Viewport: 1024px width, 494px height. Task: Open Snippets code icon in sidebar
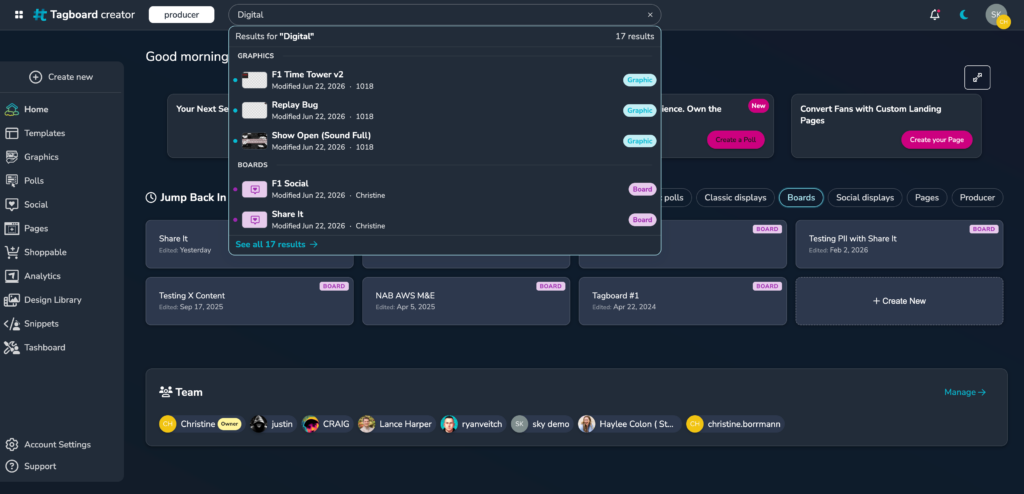(x=12, y=324)
